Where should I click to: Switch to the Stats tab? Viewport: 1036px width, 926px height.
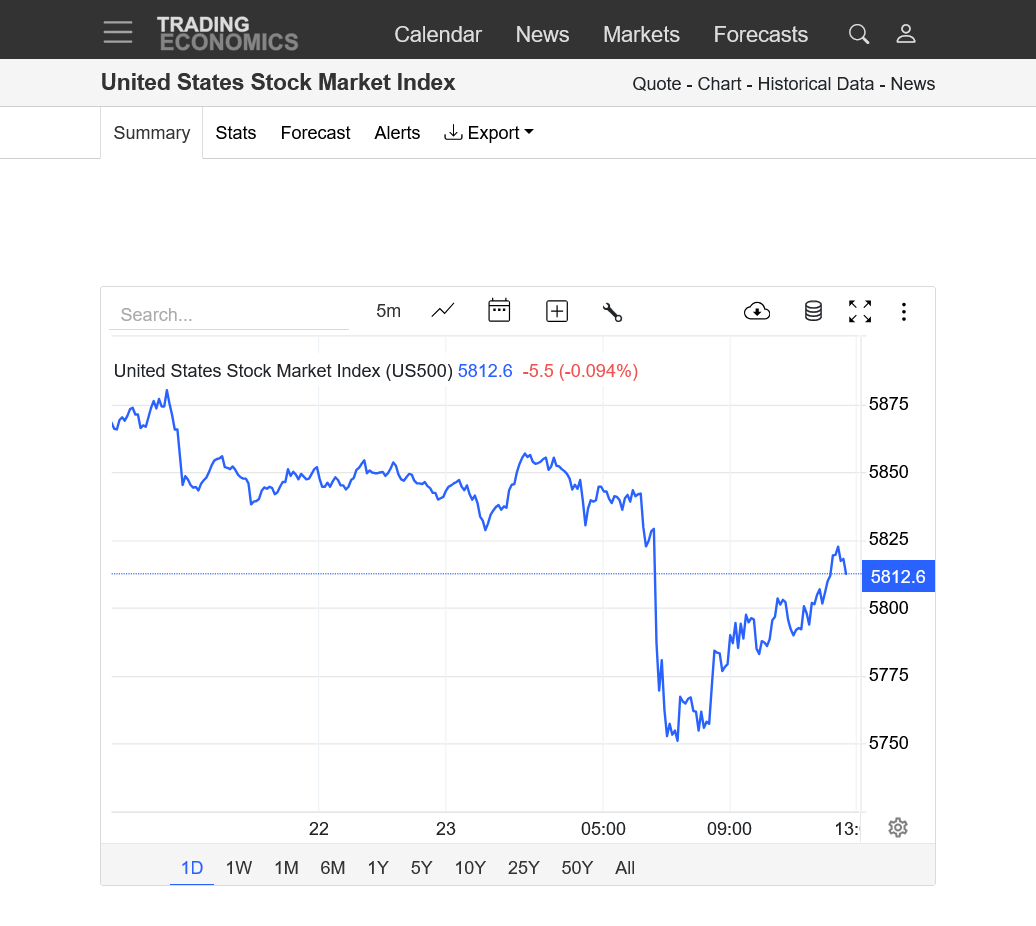pos(235,133)
